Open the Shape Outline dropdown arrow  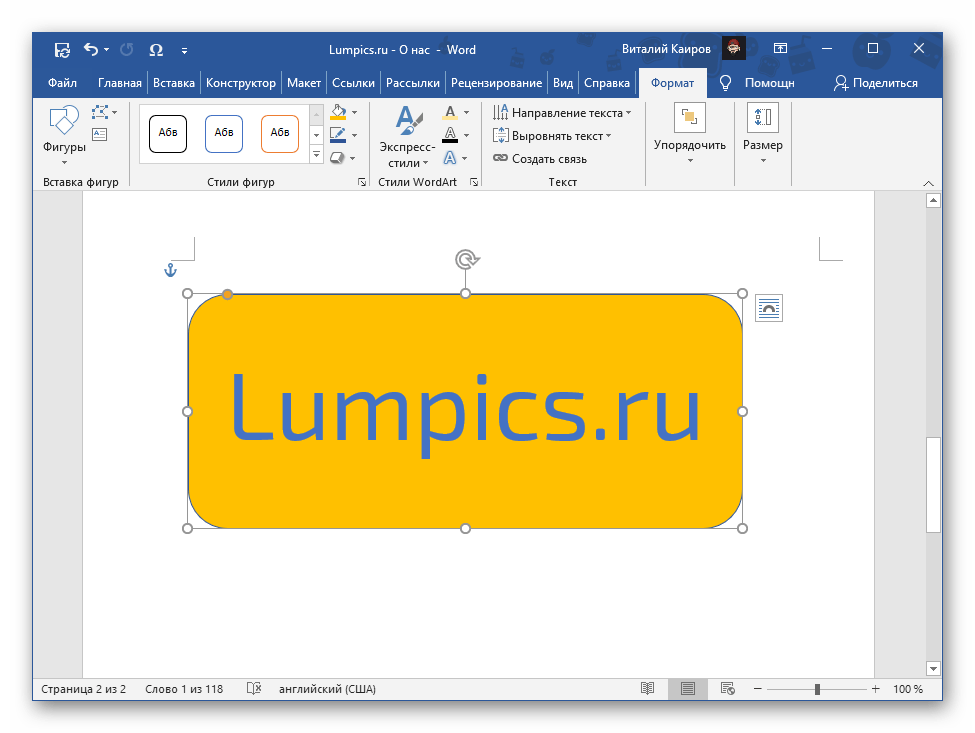tap(354, 135)
